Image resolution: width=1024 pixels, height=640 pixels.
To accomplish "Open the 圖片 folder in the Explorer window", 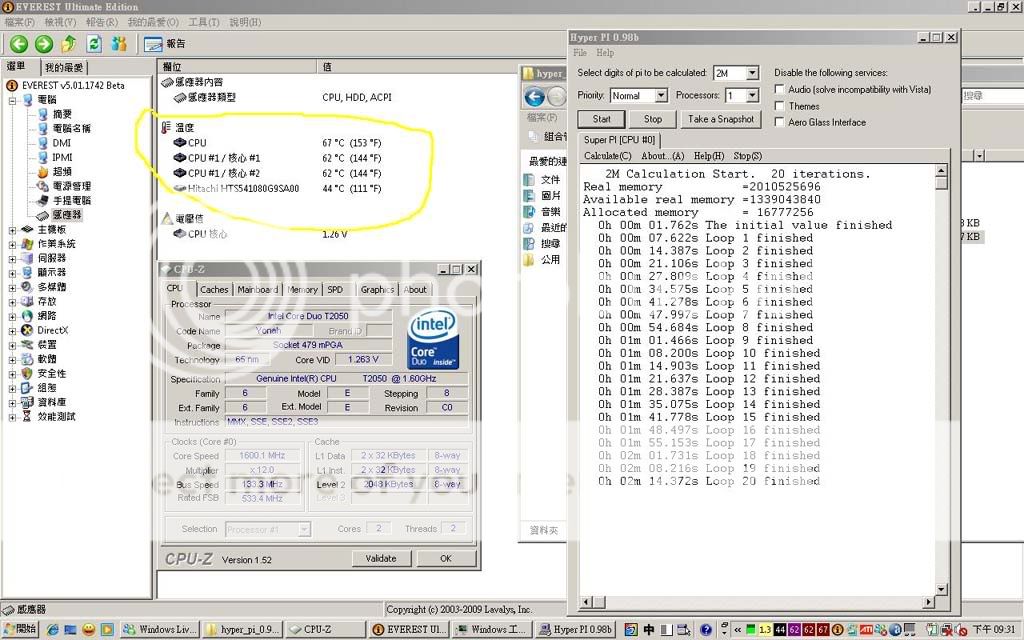I will coord(543,195).
